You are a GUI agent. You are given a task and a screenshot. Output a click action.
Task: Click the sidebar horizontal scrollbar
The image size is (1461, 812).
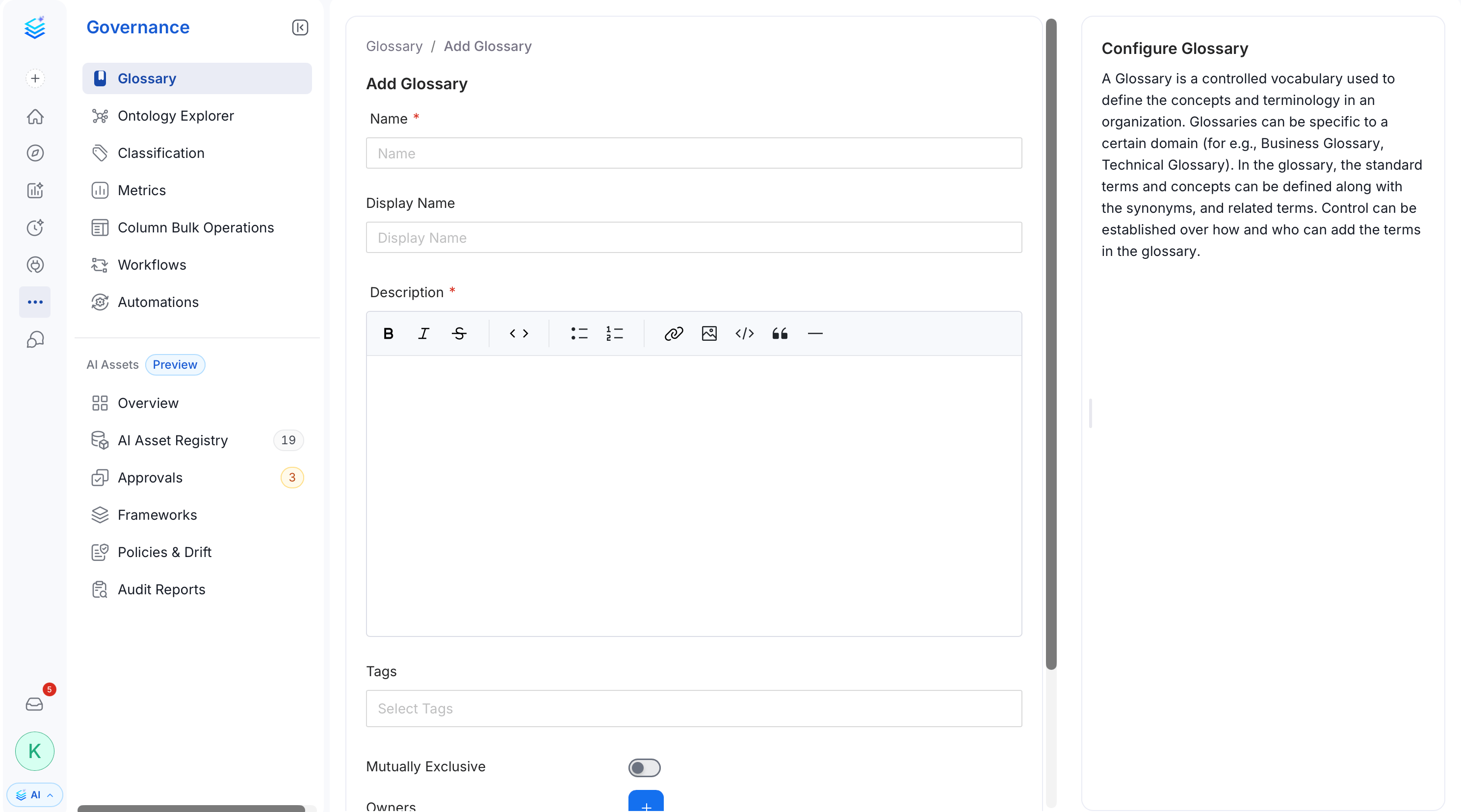pos(191,808)
